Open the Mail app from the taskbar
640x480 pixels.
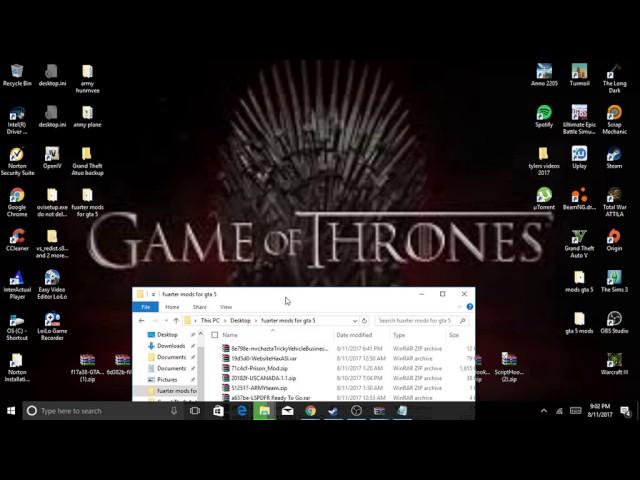click(x=287, y=411)
